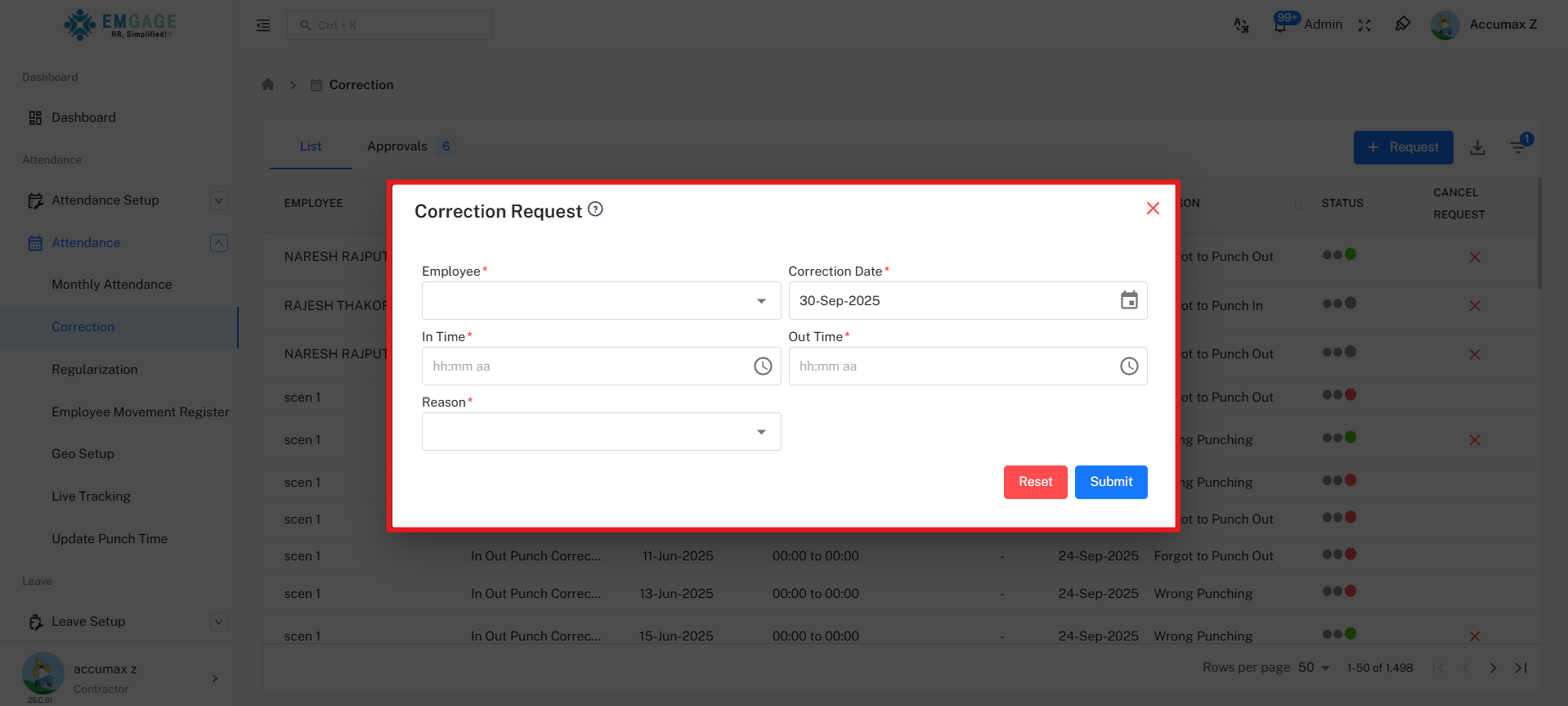The width and height of the screenshot is (1568, 706).
Task: Click help icon beside Correction Request title
Action: tap(595, 209)
